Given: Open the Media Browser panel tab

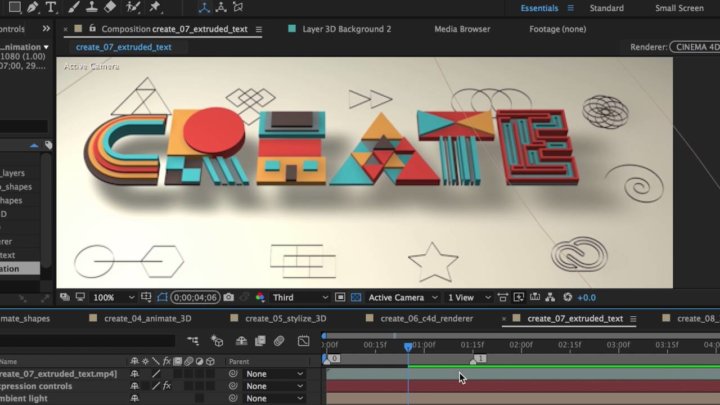Looking at the screenshot, I should (462, 29).
